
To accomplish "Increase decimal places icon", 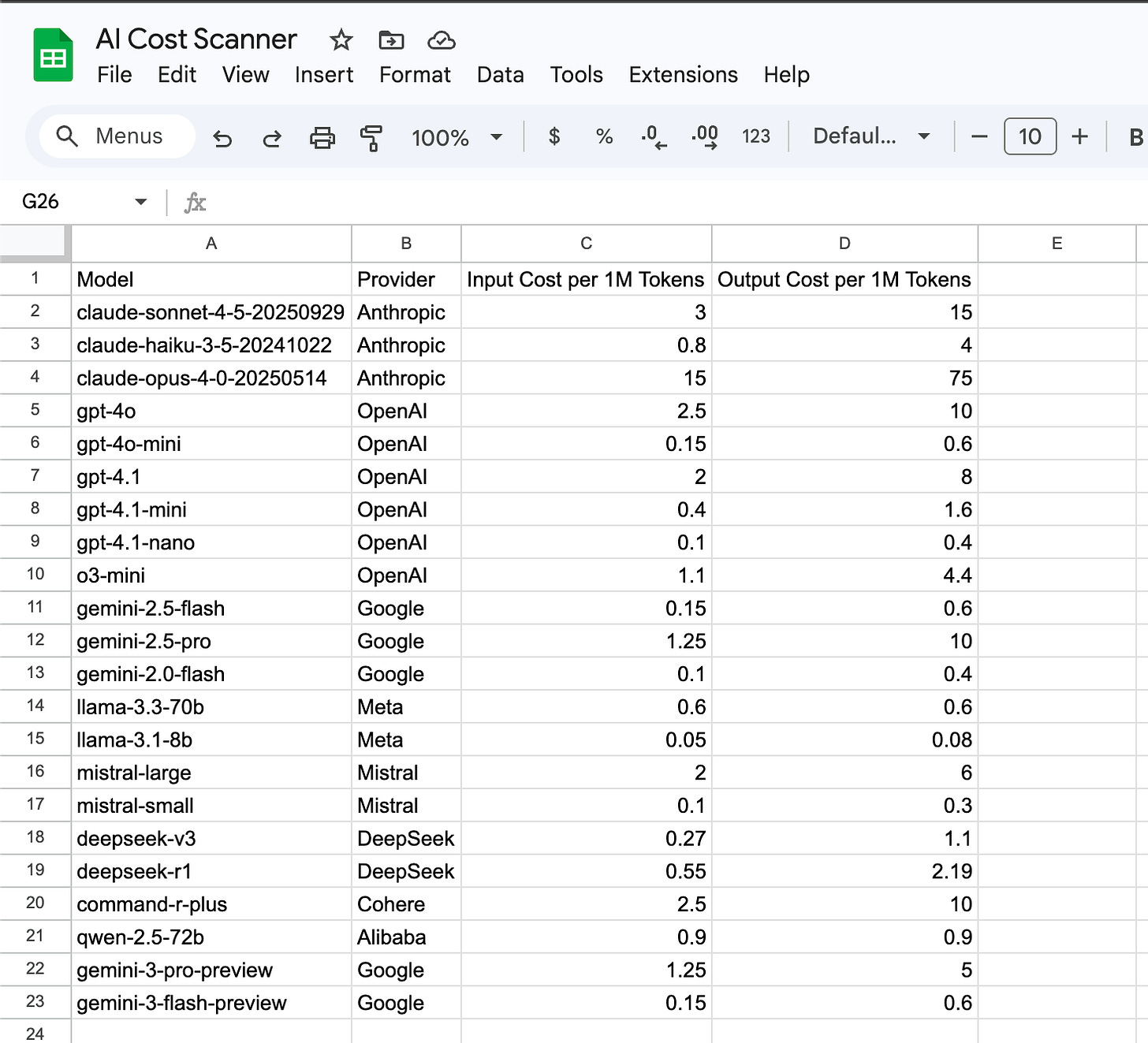I will (705, 136).
